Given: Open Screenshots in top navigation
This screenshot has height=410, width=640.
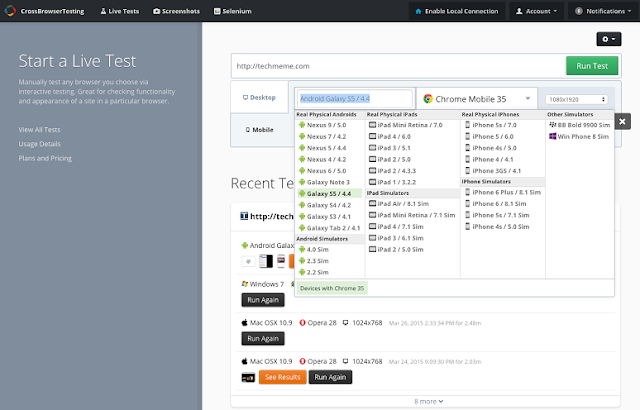Looking at the screenshot, I should pos(176,11).
